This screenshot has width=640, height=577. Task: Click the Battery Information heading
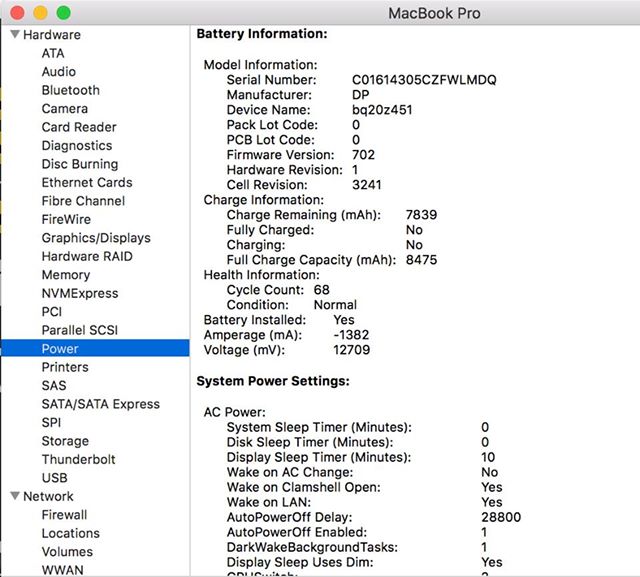click(262, 33)
